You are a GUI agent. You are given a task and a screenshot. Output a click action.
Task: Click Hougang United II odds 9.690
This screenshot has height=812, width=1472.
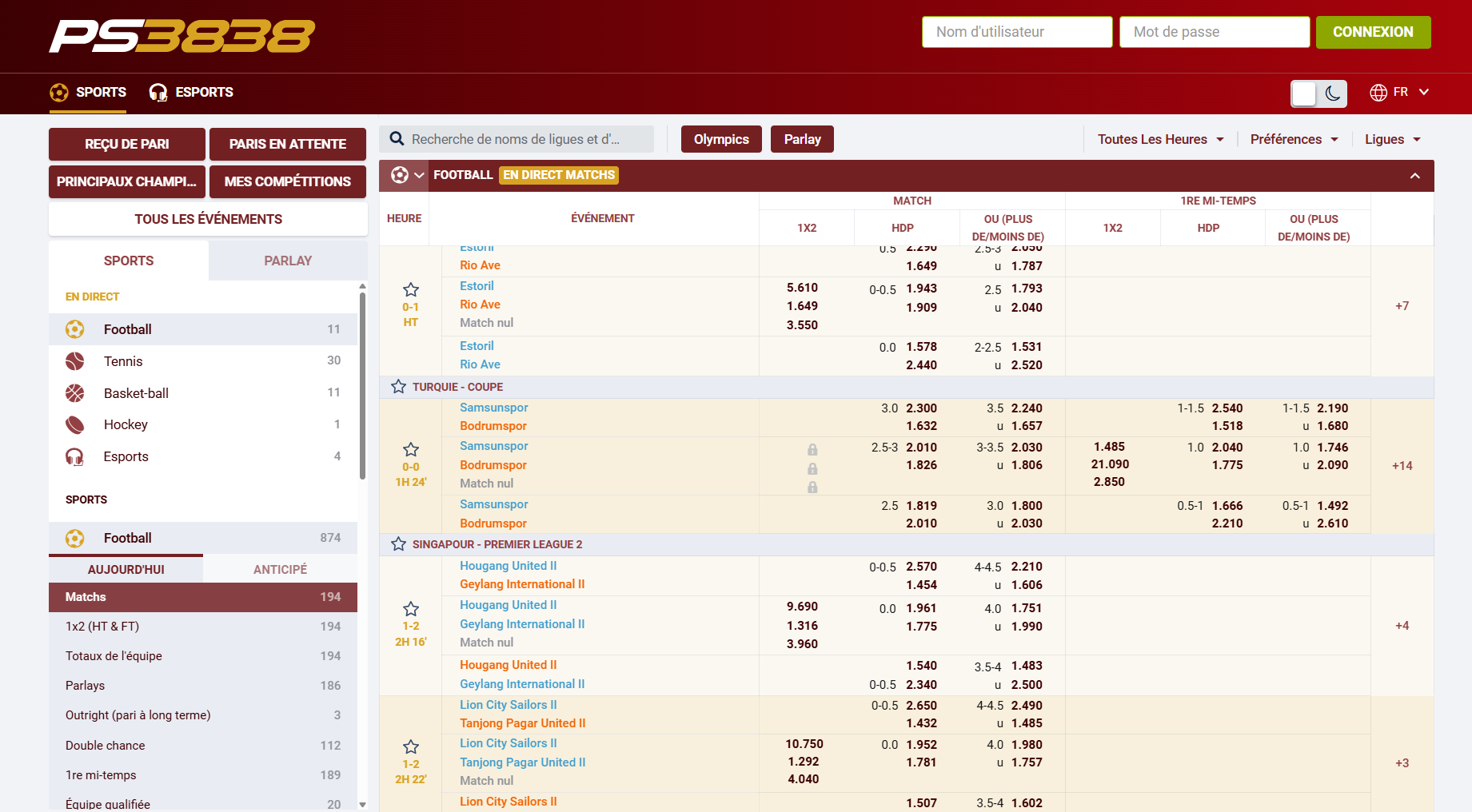[x=802, y=607]
